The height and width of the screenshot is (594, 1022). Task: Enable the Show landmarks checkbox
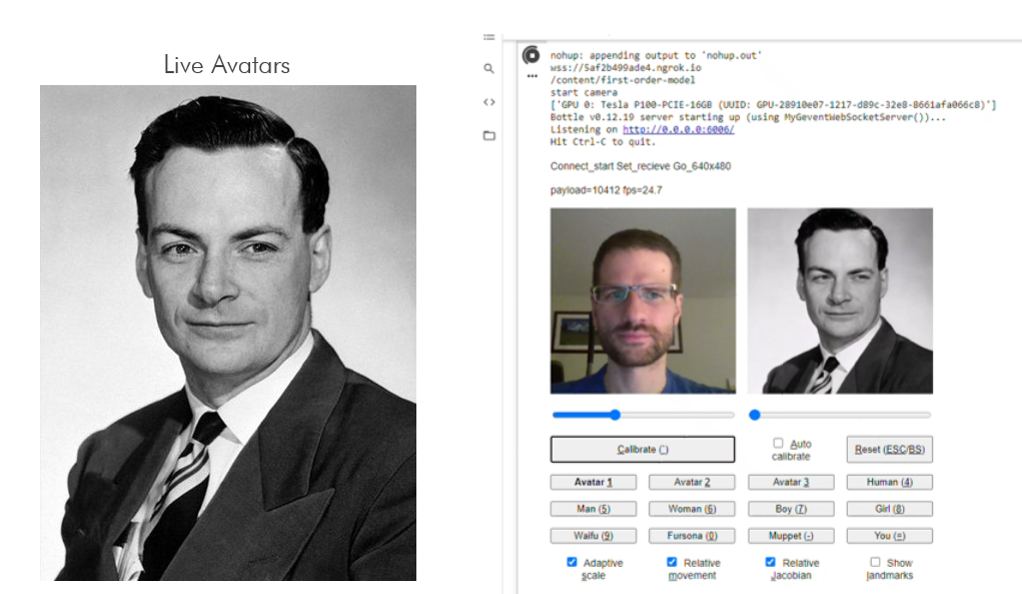click(x=875, y=562)
